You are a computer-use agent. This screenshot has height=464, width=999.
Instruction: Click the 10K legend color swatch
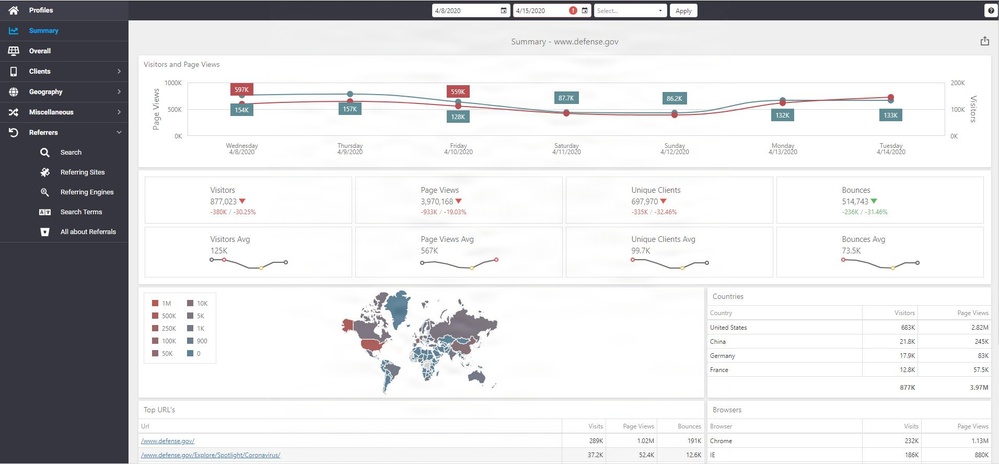tap(190, 303)
